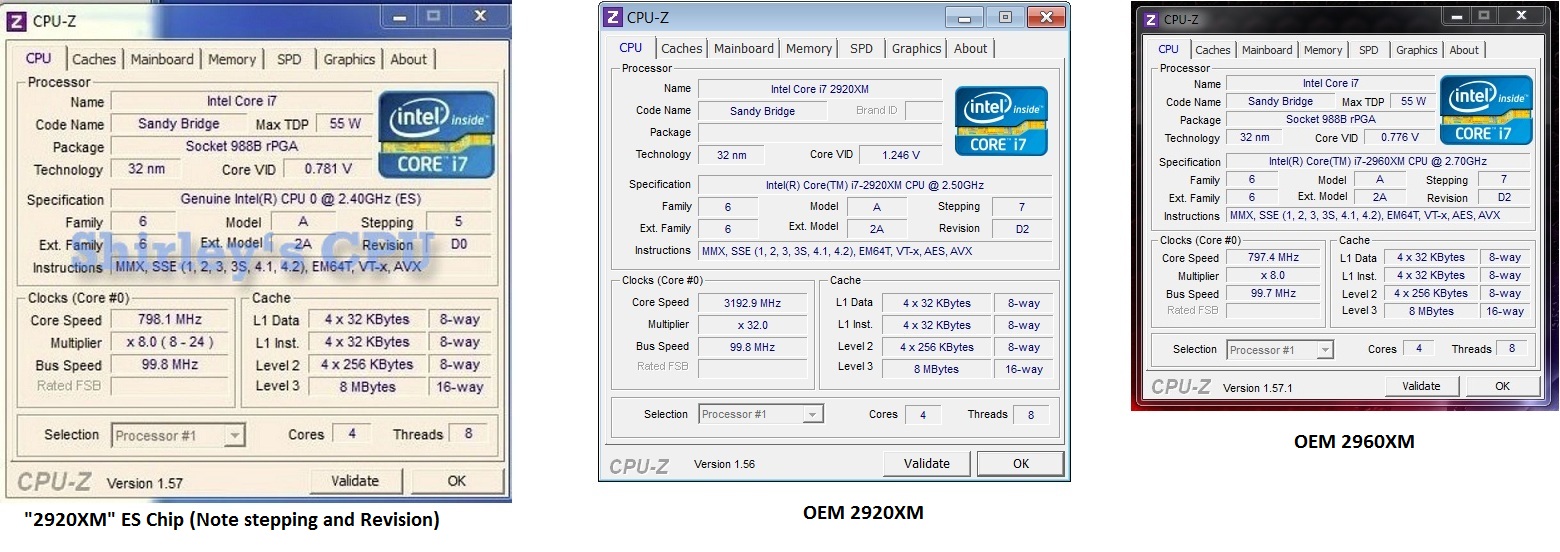Open Mainboard tab in middle version 1.56 window
Viewport: 1560px width, 552px height.
[744, 48]
